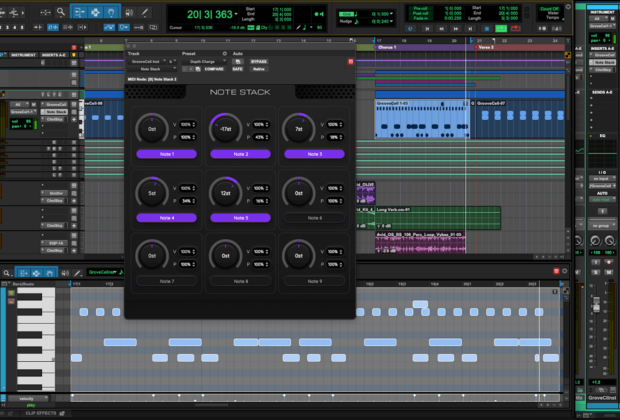The height and width of the screenshot is (420, 620).
Task: Click the INSTRUMENT column header
Action: point(24,55)
